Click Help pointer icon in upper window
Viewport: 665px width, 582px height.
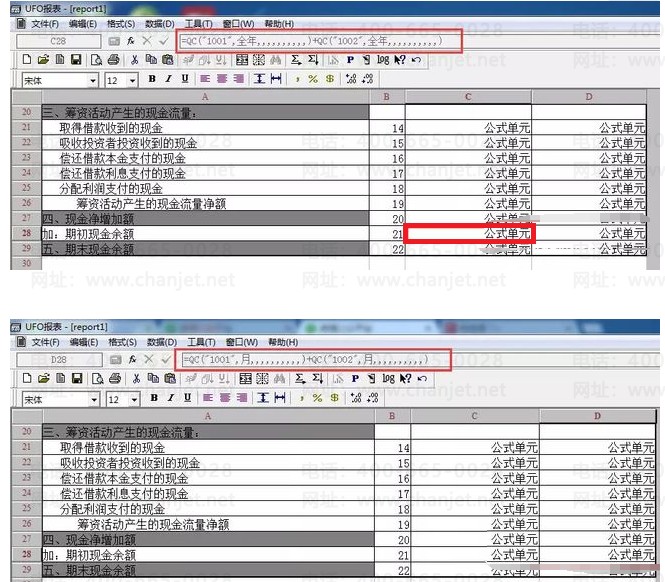[x=400, y=60]
